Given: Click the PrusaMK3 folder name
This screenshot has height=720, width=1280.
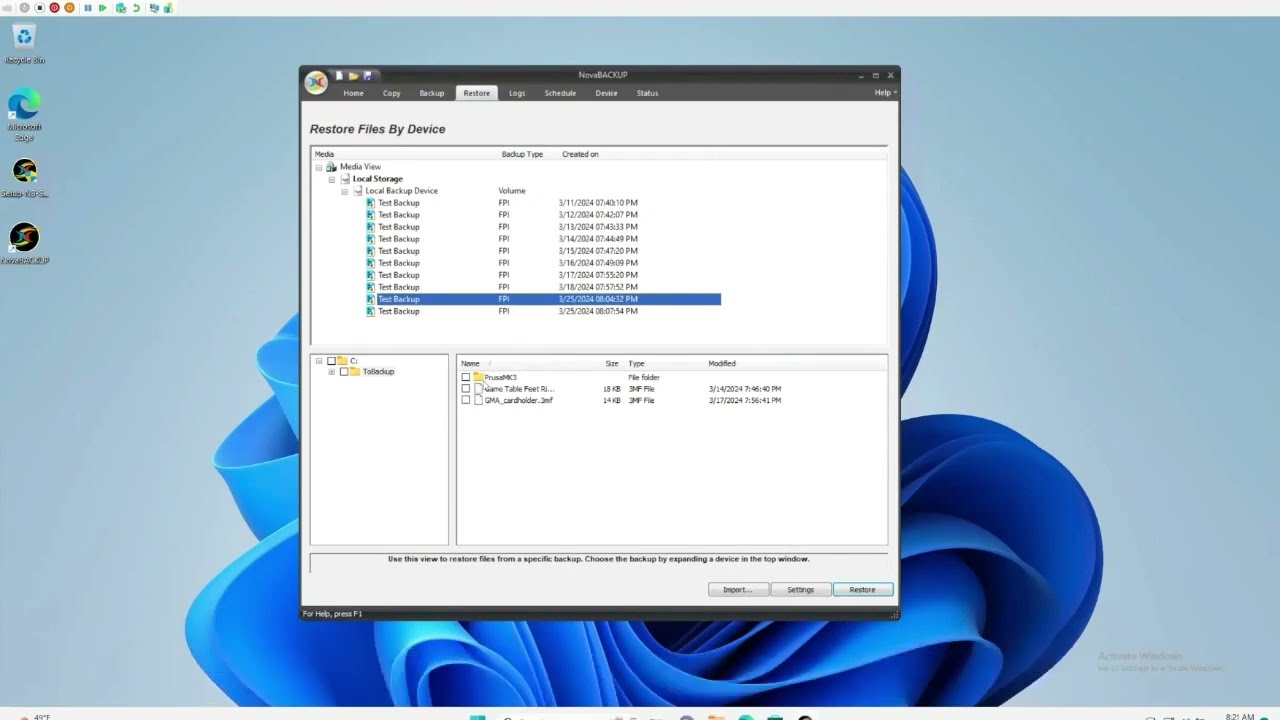Looking at the screenshot, I should 500,377.
